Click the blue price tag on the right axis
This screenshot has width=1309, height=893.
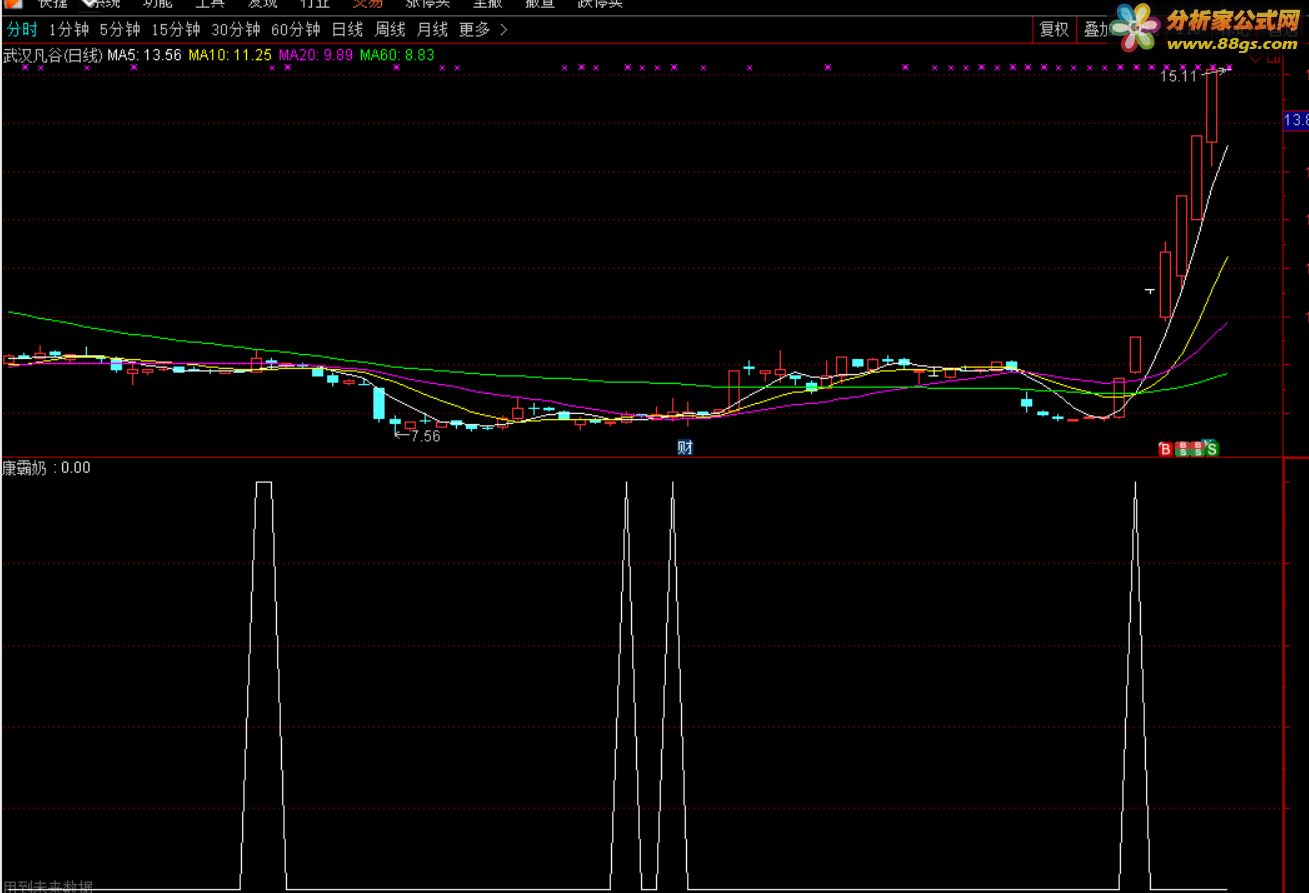(1296, 121)
